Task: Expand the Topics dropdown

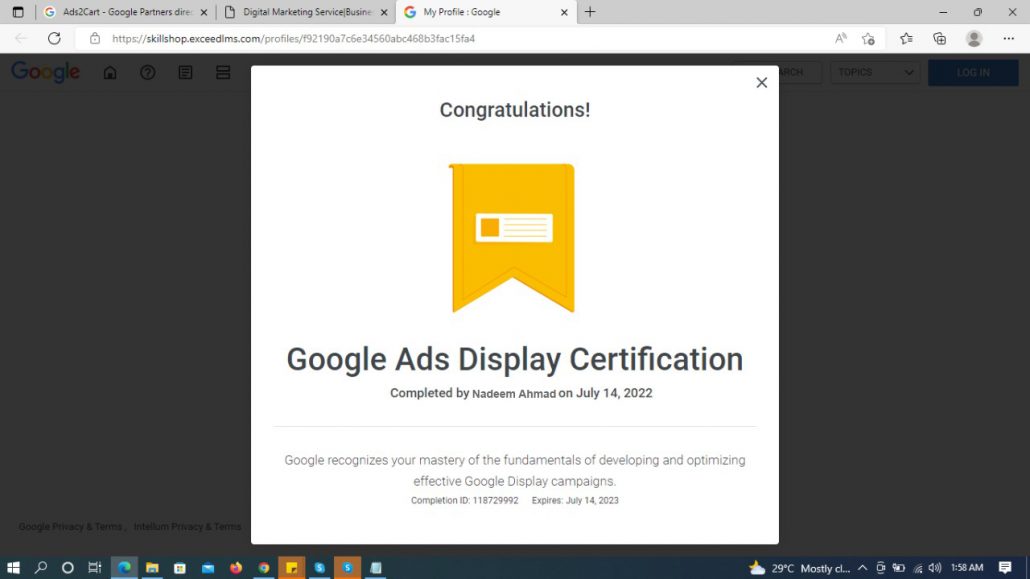Action: pos(875,72)
